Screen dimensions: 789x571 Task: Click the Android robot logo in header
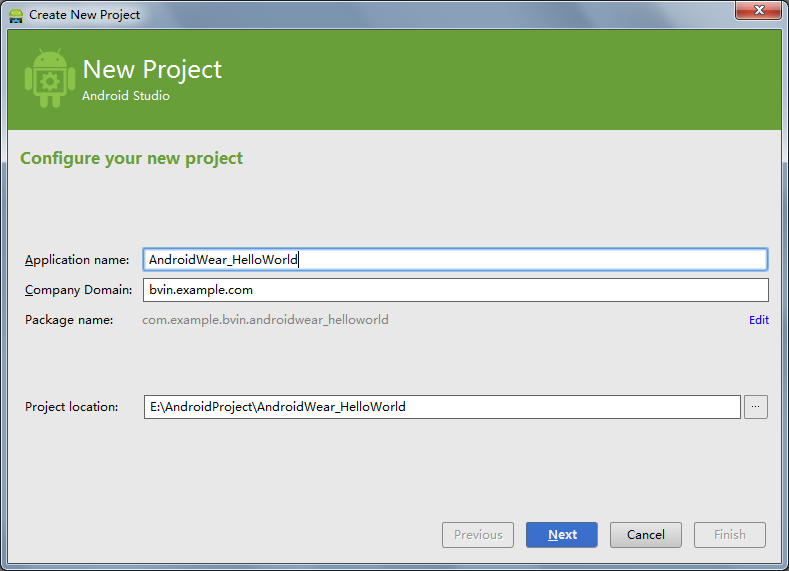[50, 78]
